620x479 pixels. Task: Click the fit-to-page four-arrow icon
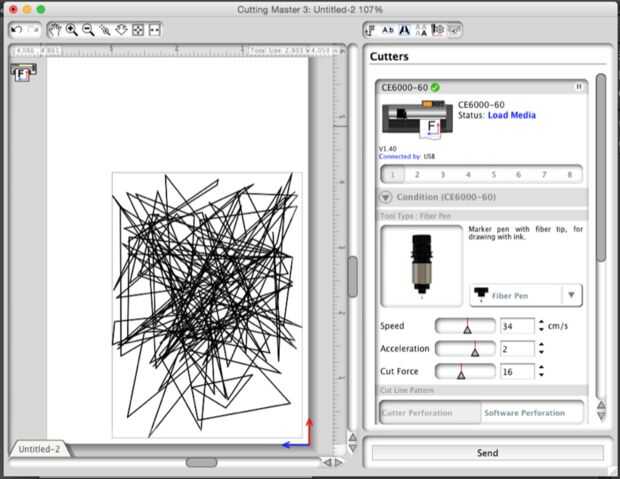(138, 30)
